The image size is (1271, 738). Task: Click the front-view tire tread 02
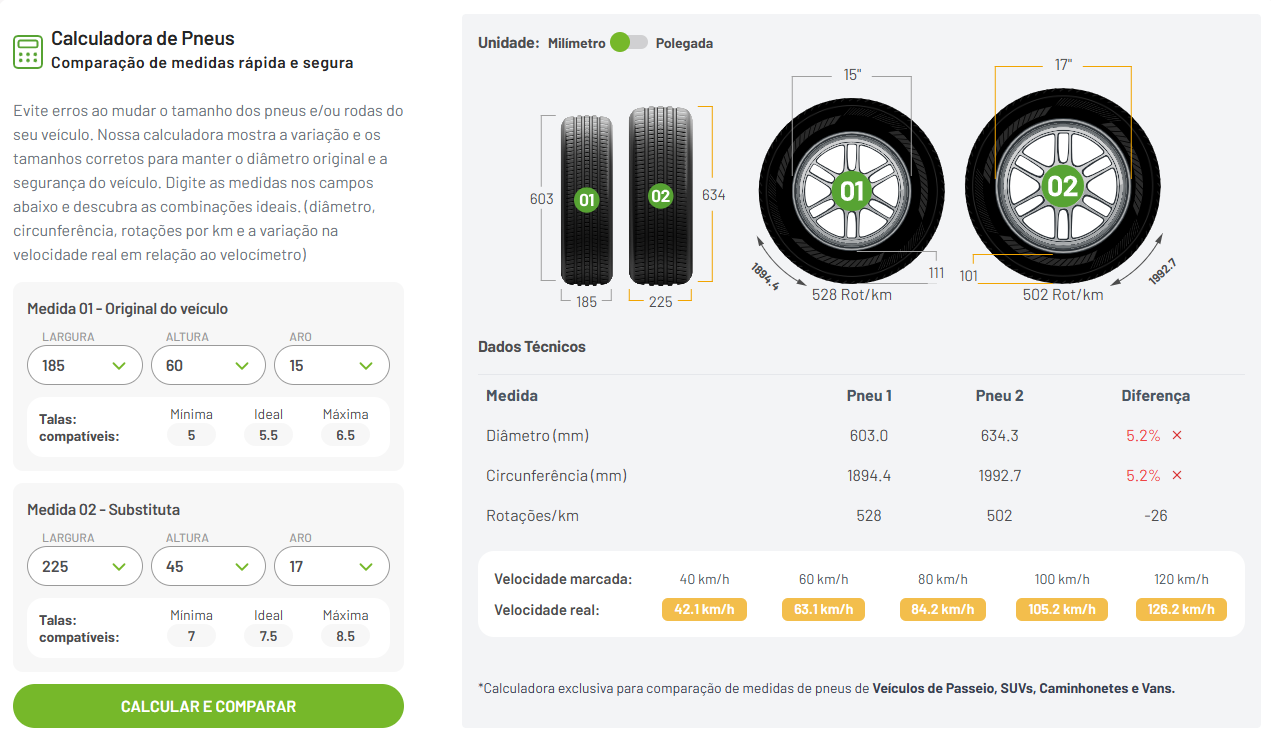pyautogui.click(x=660, y=195)
